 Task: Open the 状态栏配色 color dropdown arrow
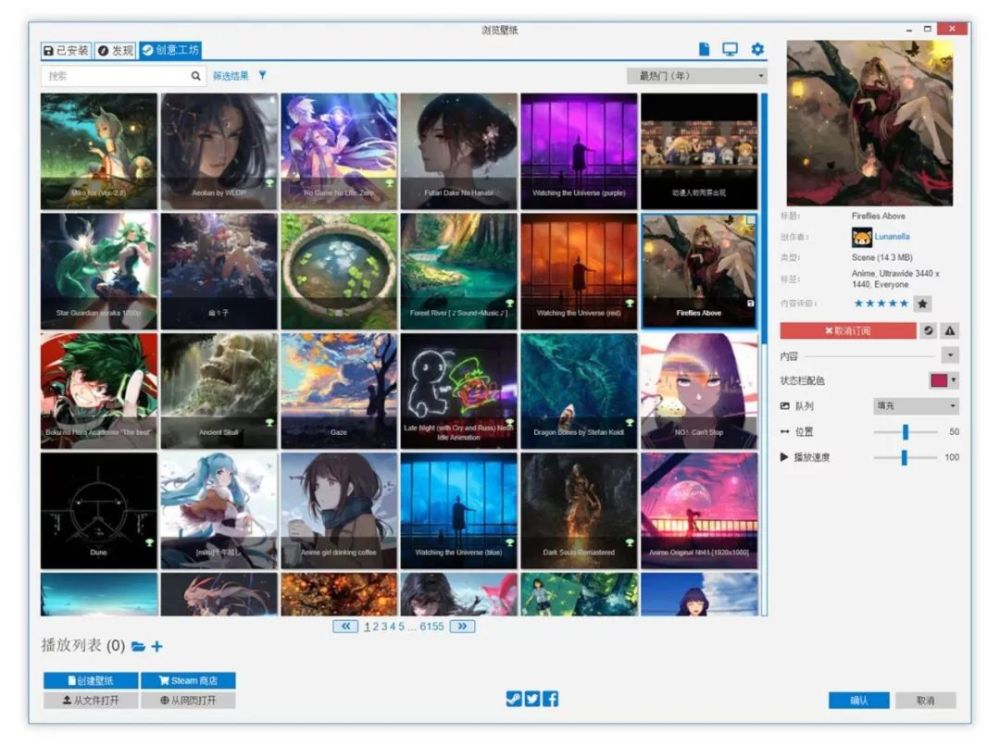(x=953, y=380)
